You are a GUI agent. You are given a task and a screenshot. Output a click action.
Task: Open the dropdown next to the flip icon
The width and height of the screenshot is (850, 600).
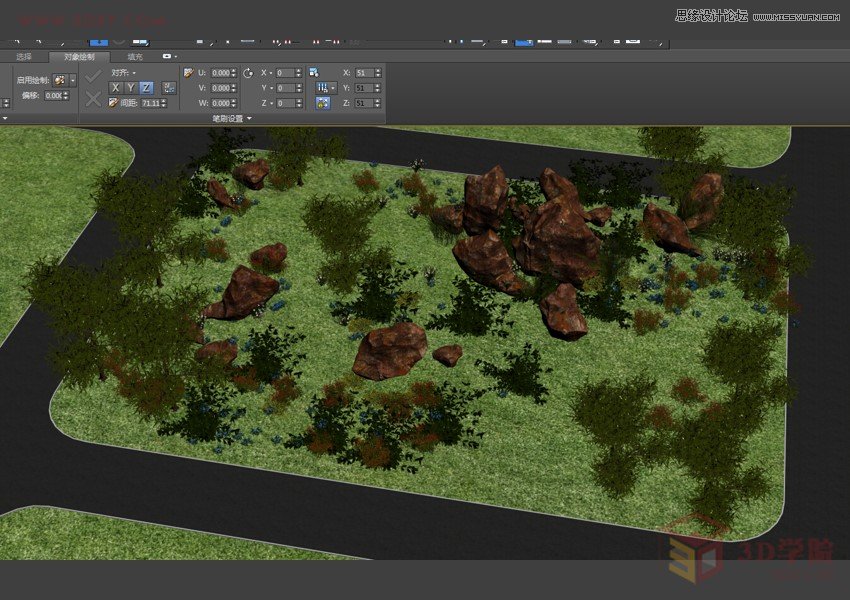click(x=334, y=87)
